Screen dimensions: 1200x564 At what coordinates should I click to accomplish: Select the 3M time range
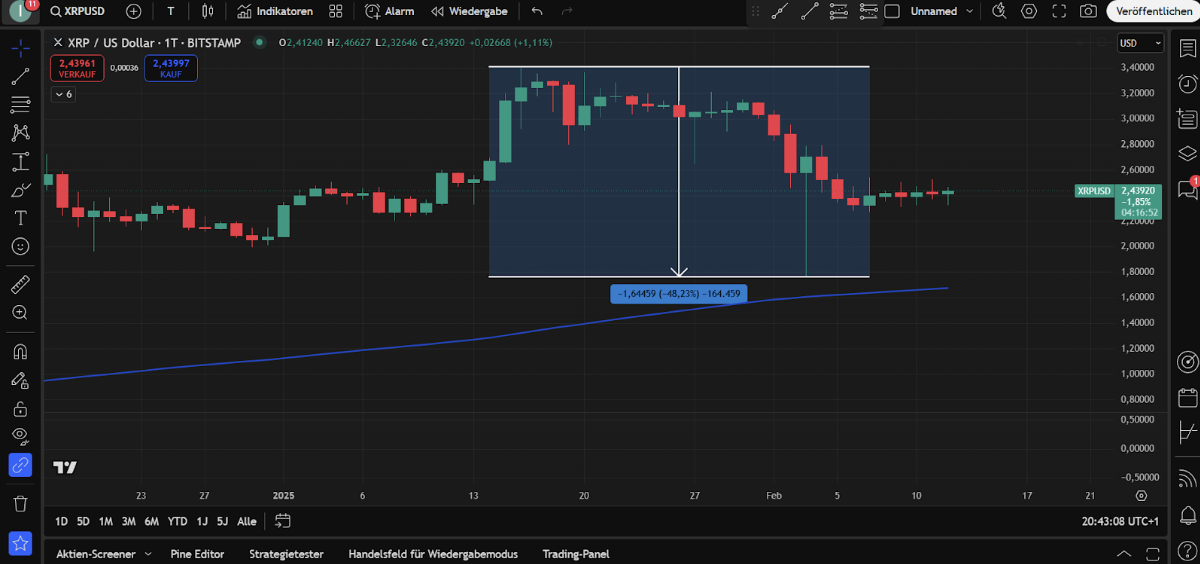click(x=128, y=521)
